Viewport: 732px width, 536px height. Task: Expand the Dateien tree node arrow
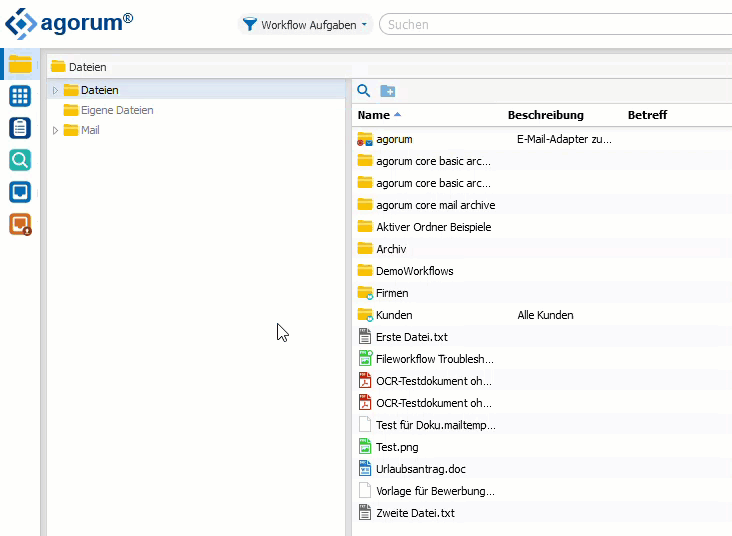[55, 90]
